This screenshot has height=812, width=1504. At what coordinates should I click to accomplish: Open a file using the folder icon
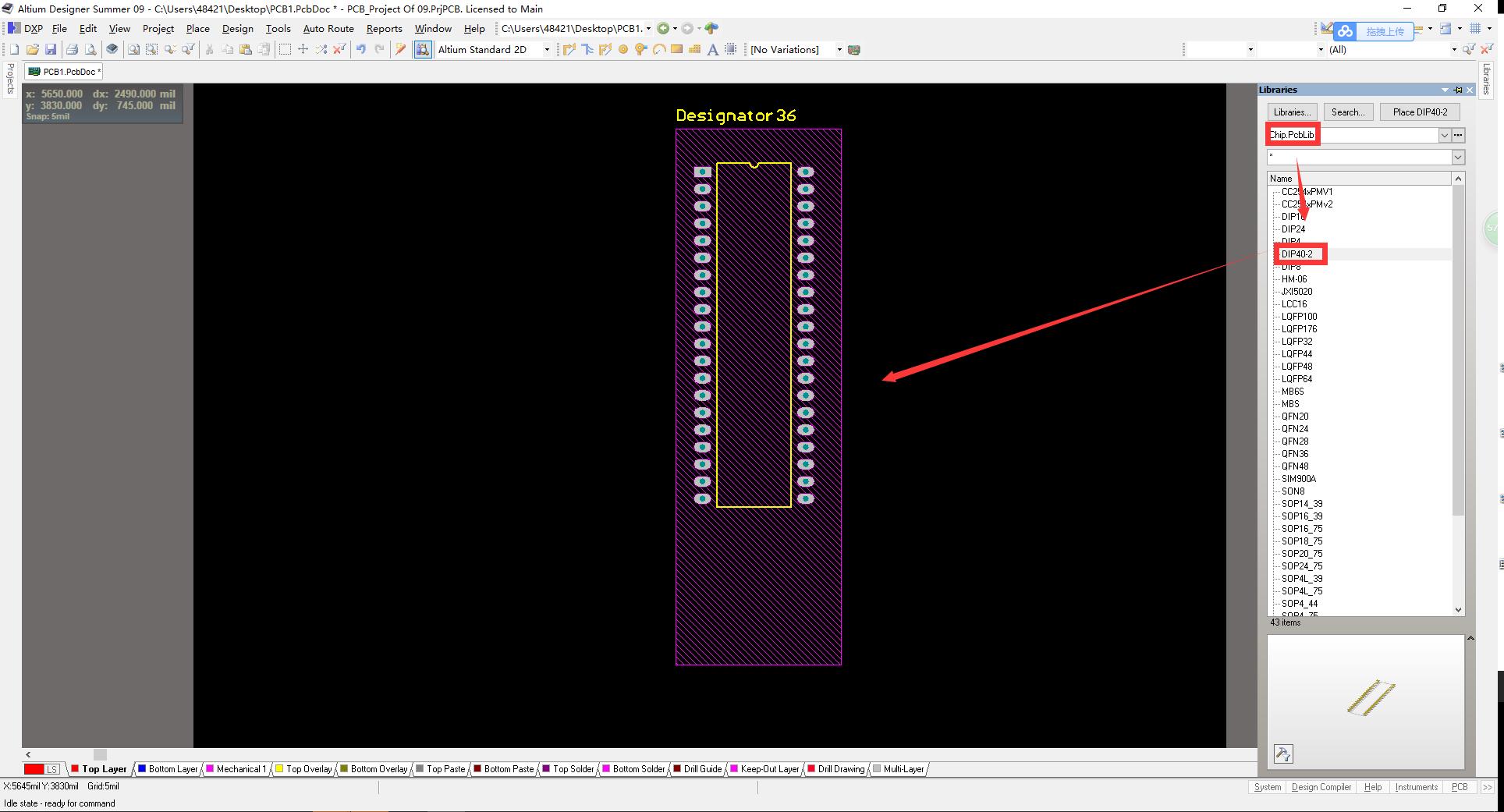[x=32, y=49]
